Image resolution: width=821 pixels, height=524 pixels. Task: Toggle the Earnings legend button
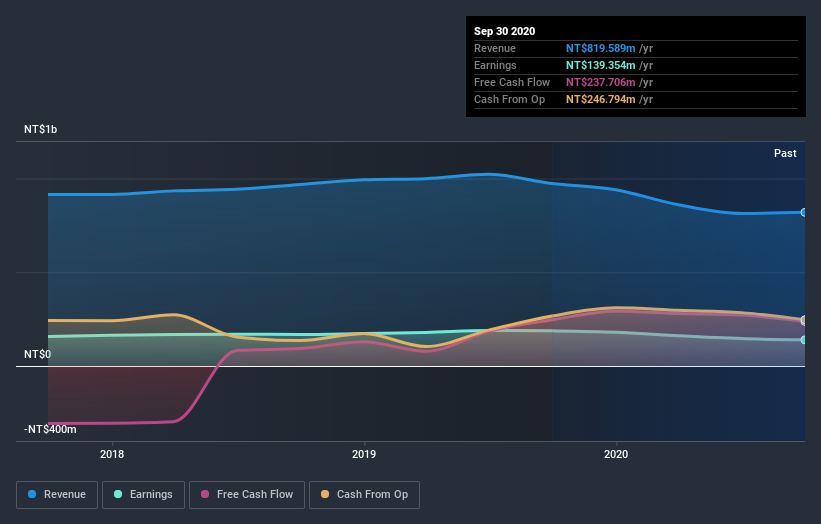point(143,495)
